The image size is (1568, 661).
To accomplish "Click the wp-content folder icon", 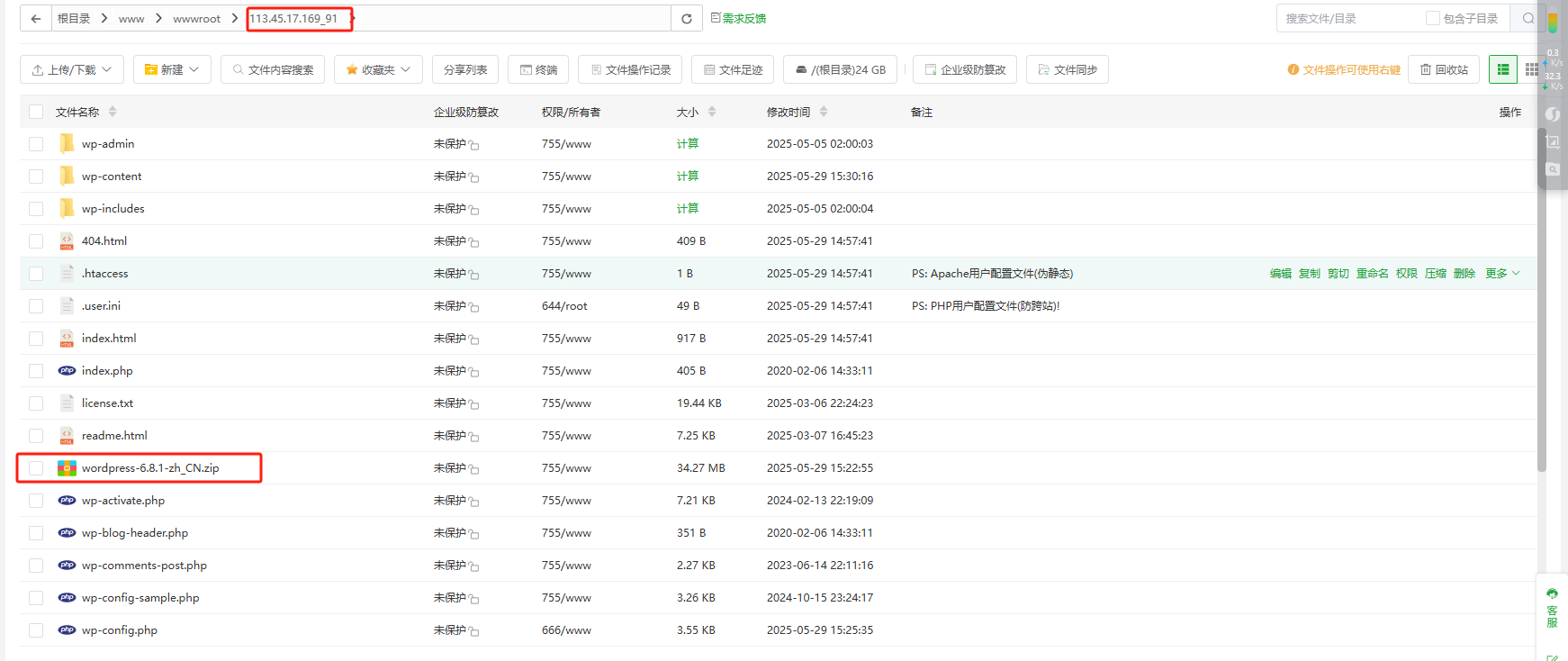I will point(67,176).
